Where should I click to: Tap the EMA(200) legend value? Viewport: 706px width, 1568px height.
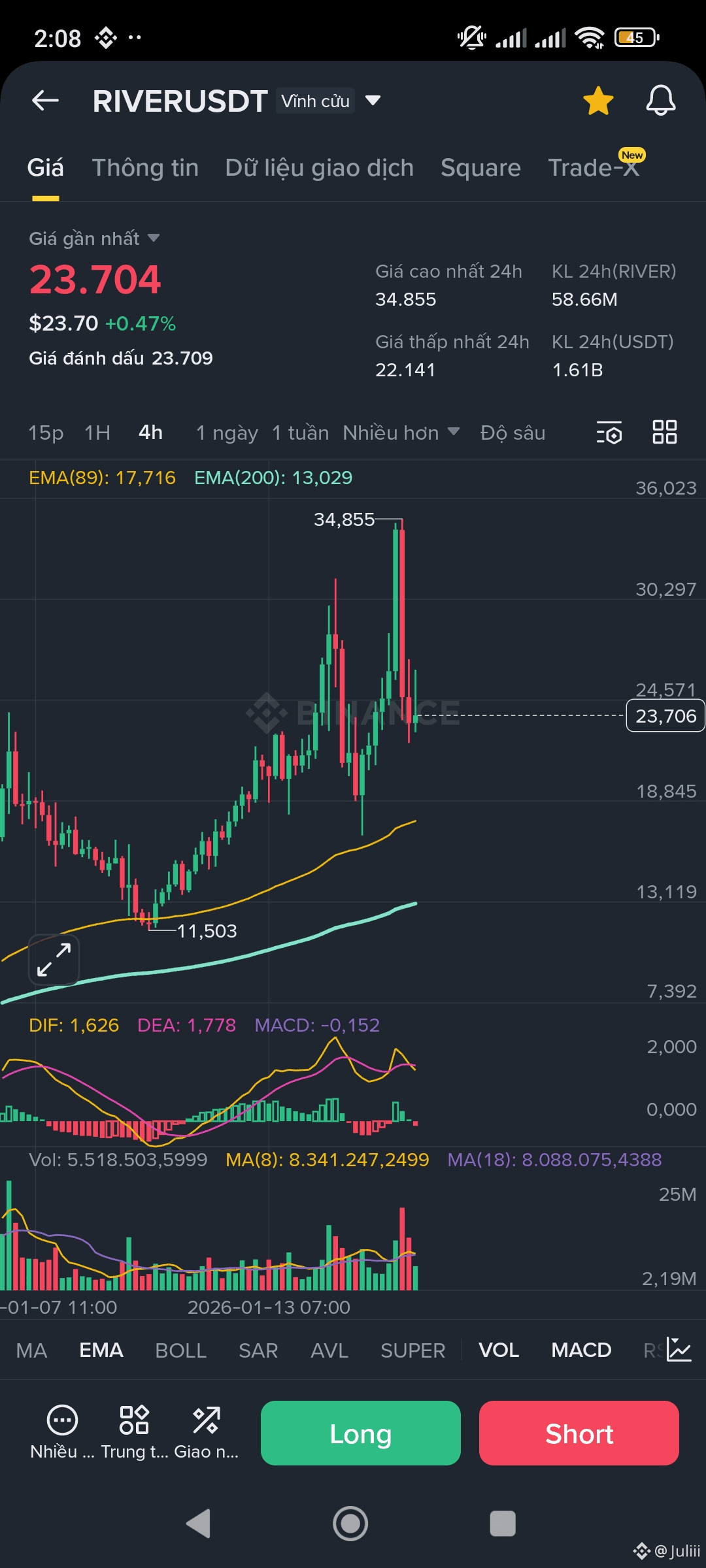(273, 478)
